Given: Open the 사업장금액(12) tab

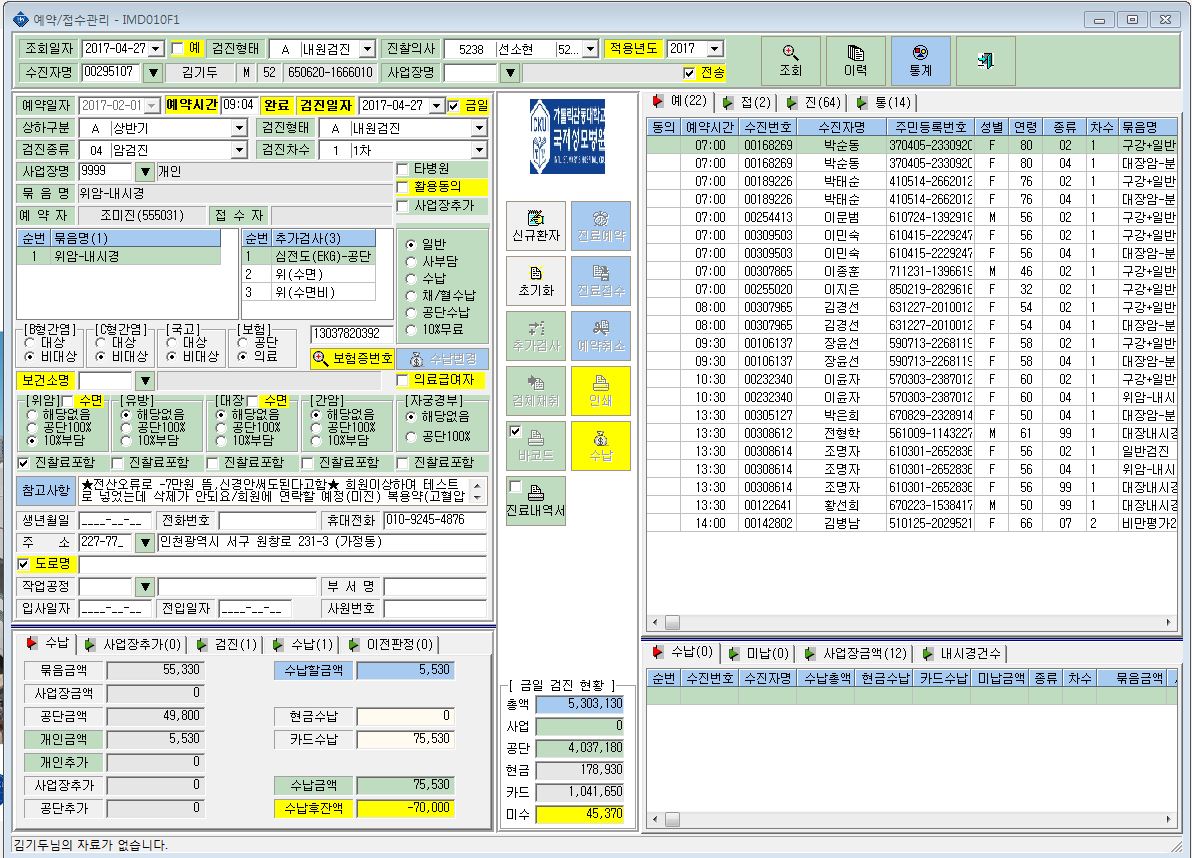Looking at the screenshot, I should click(x=855, y=654).
